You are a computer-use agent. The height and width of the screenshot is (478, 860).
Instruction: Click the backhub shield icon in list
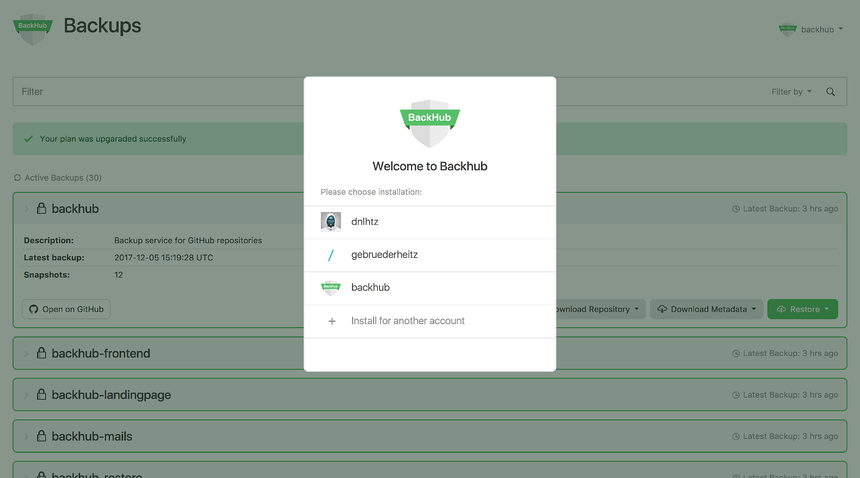coord(331,288)
